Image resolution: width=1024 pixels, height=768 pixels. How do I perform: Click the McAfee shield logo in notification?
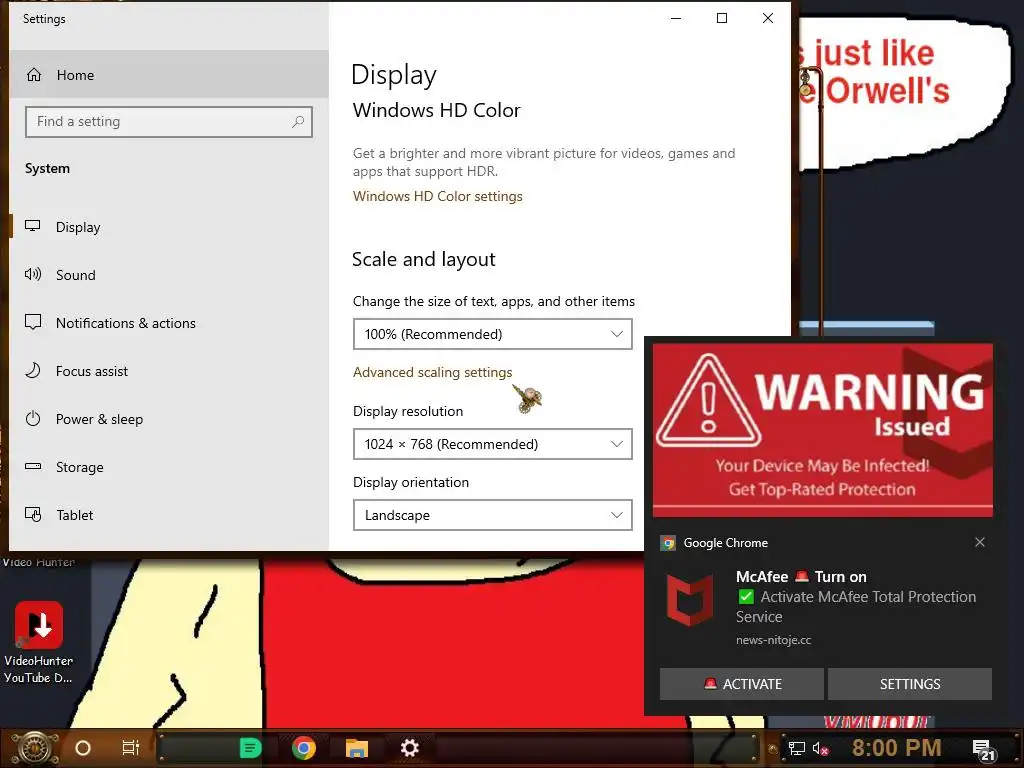click(x=690, y=601)
